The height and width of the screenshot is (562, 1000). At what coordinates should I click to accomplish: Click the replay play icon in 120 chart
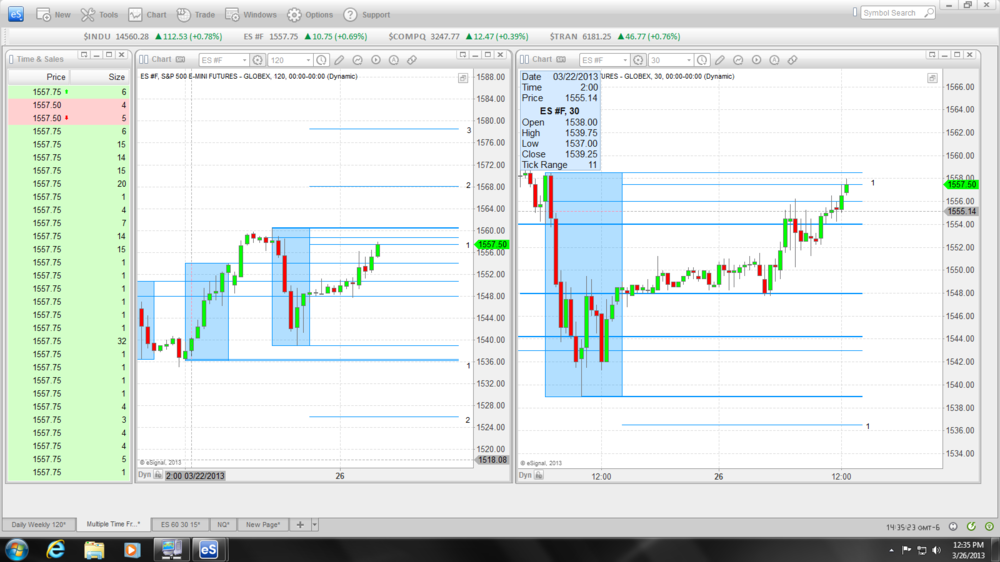(376, 60)
